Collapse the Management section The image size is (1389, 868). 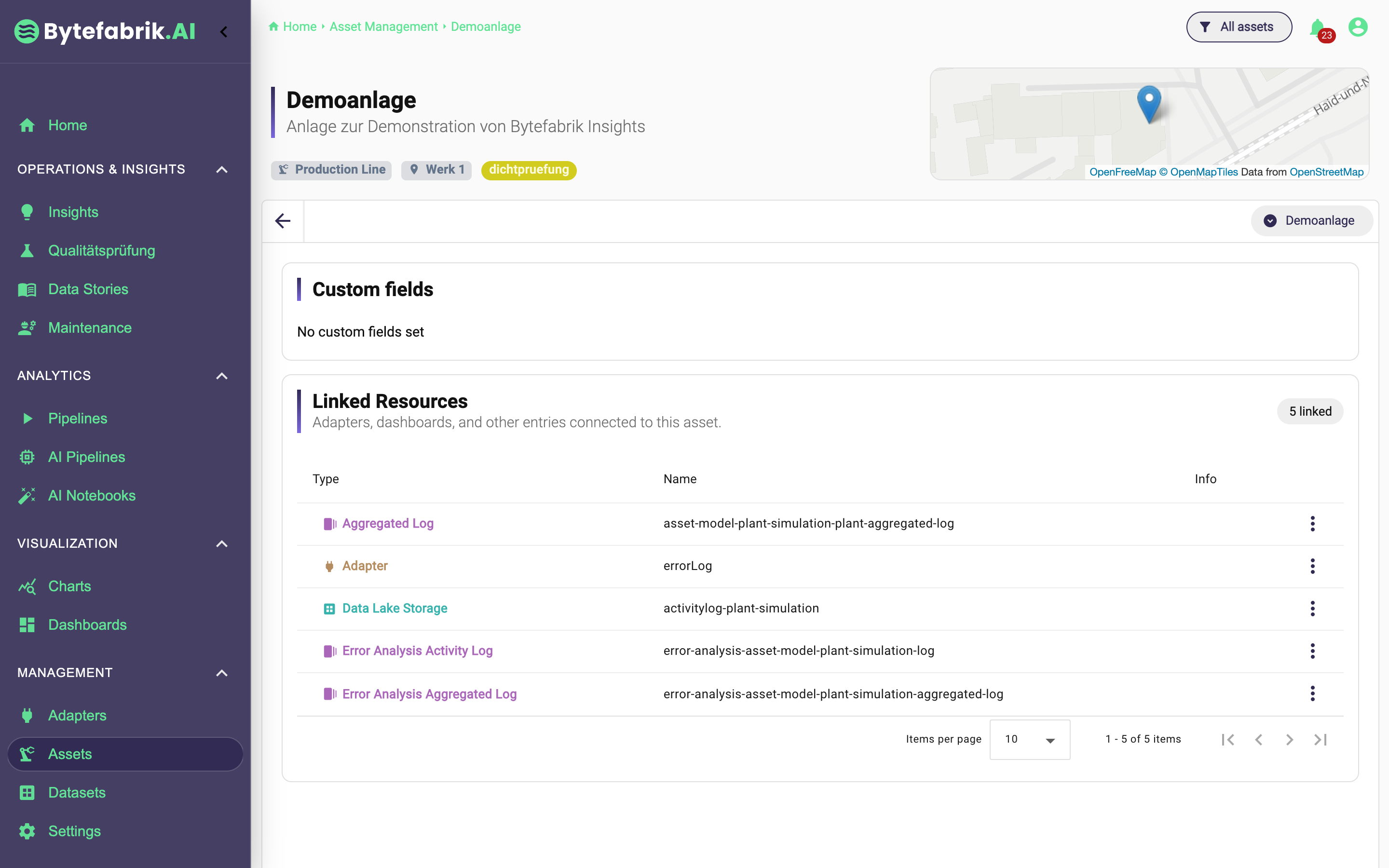coord(221,673)
